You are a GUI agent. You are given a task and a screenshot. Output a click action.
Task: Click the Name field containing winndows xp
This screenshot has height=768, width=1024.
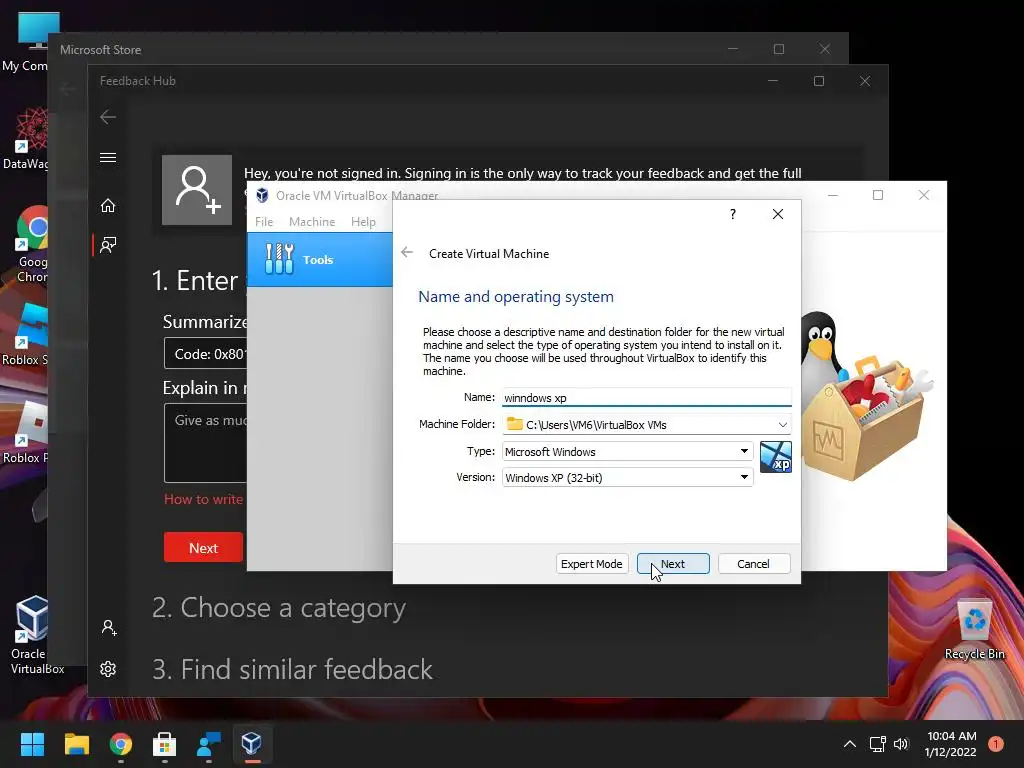point(647,398)
